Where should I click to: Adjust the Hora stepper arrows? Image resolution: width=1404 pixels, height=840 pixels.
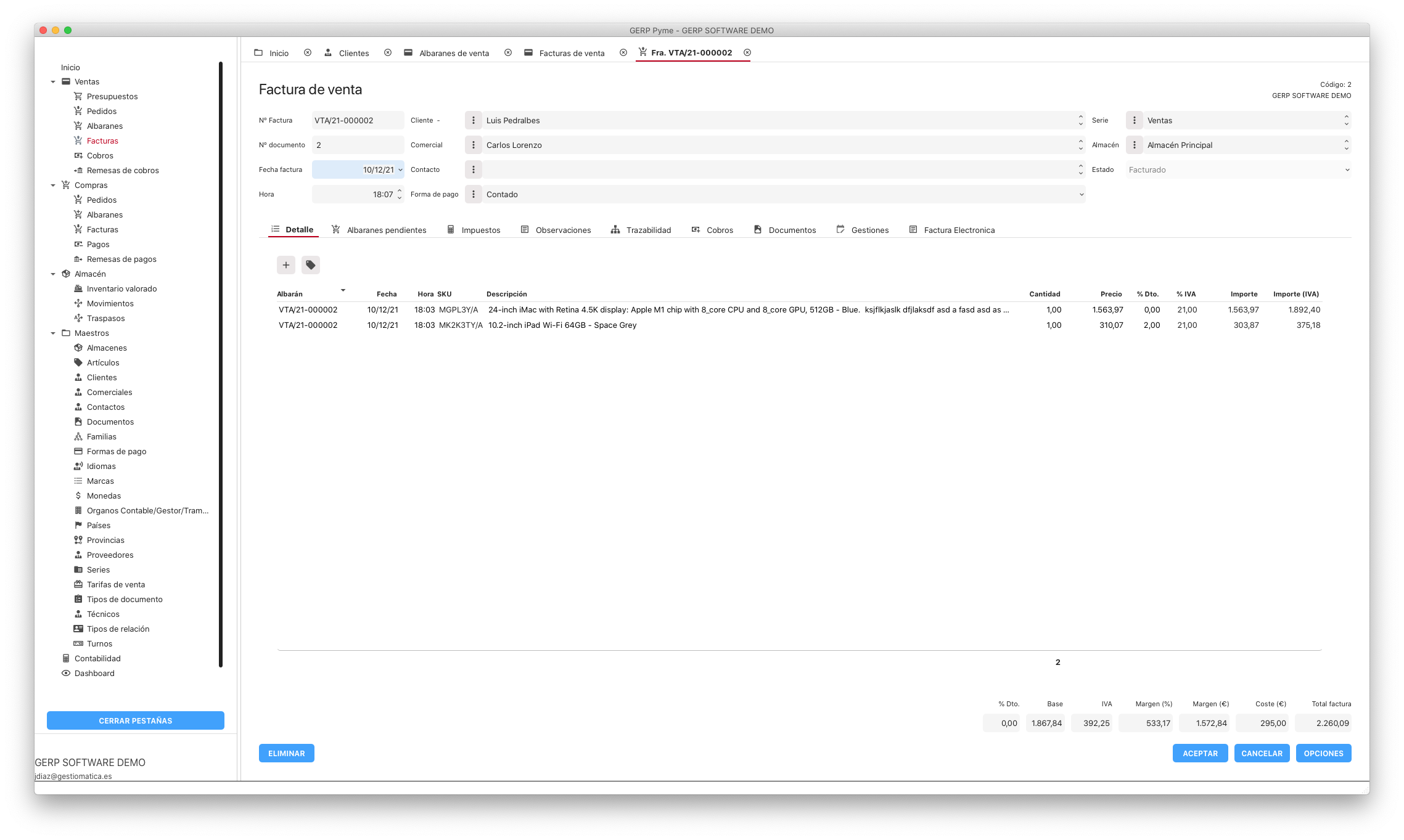pos(400,194)
